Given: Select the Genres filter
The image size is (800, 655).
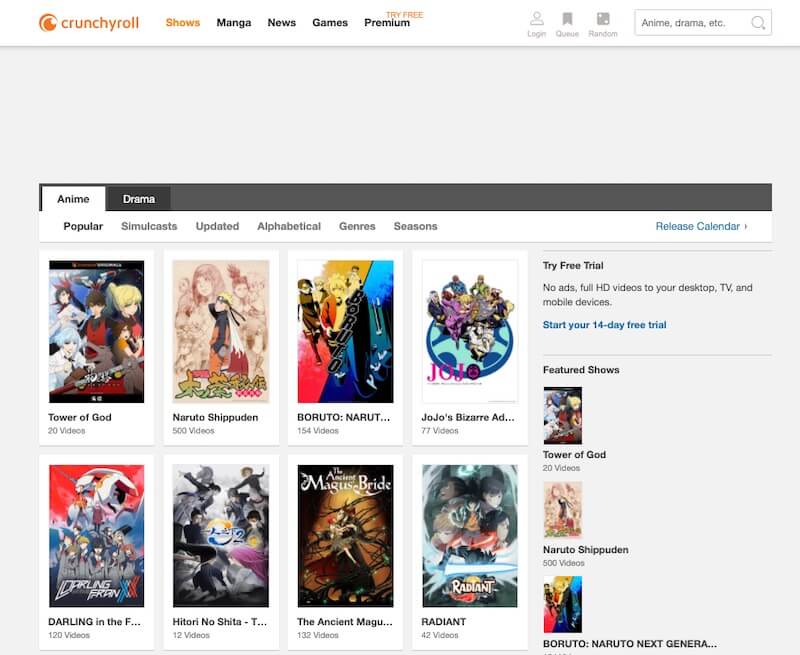Looking at the screenshot, I should [x=357, y=226].
